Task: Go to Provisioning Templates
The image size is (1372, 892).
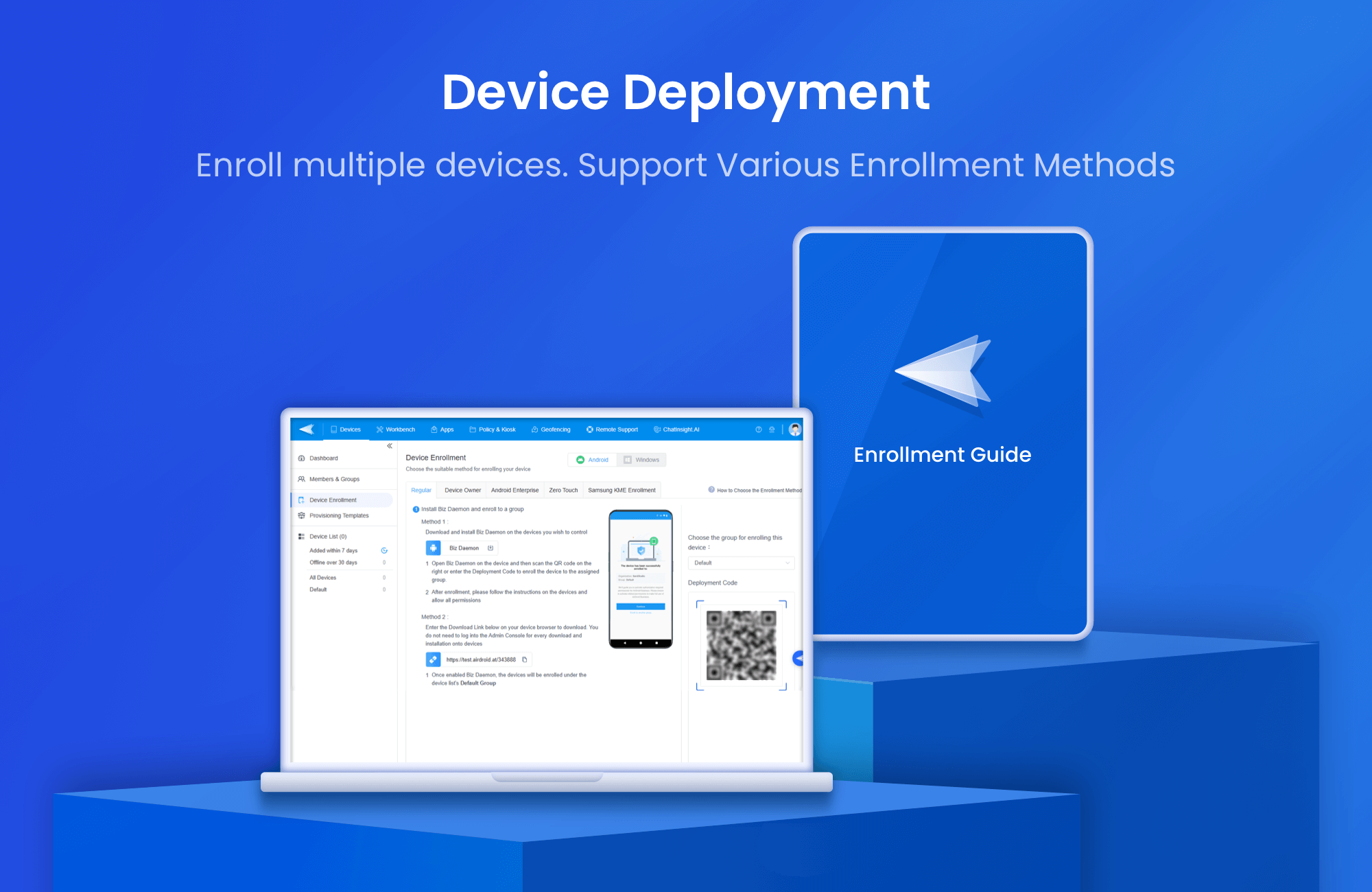Action: (x=339, y=516)
